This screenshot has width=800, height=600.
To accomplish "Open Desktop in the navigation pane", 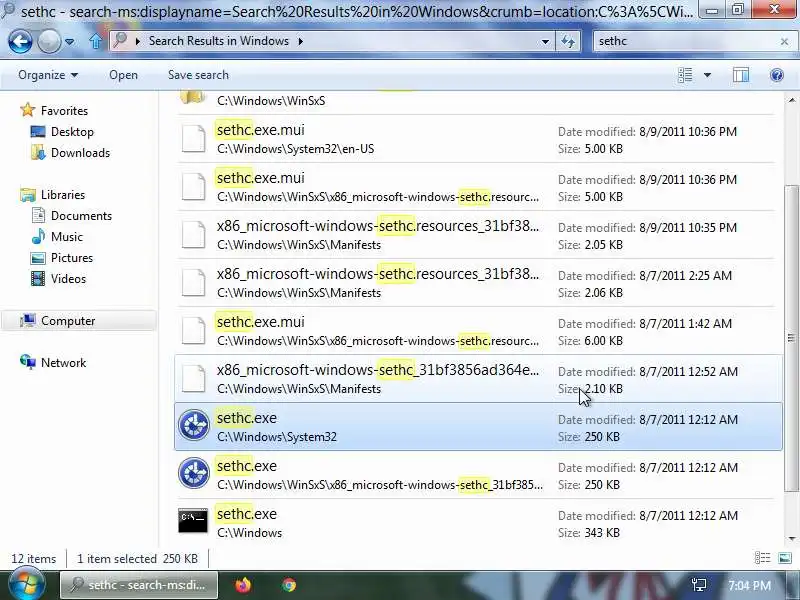I will pyautogui.click(x=72, y=132).
